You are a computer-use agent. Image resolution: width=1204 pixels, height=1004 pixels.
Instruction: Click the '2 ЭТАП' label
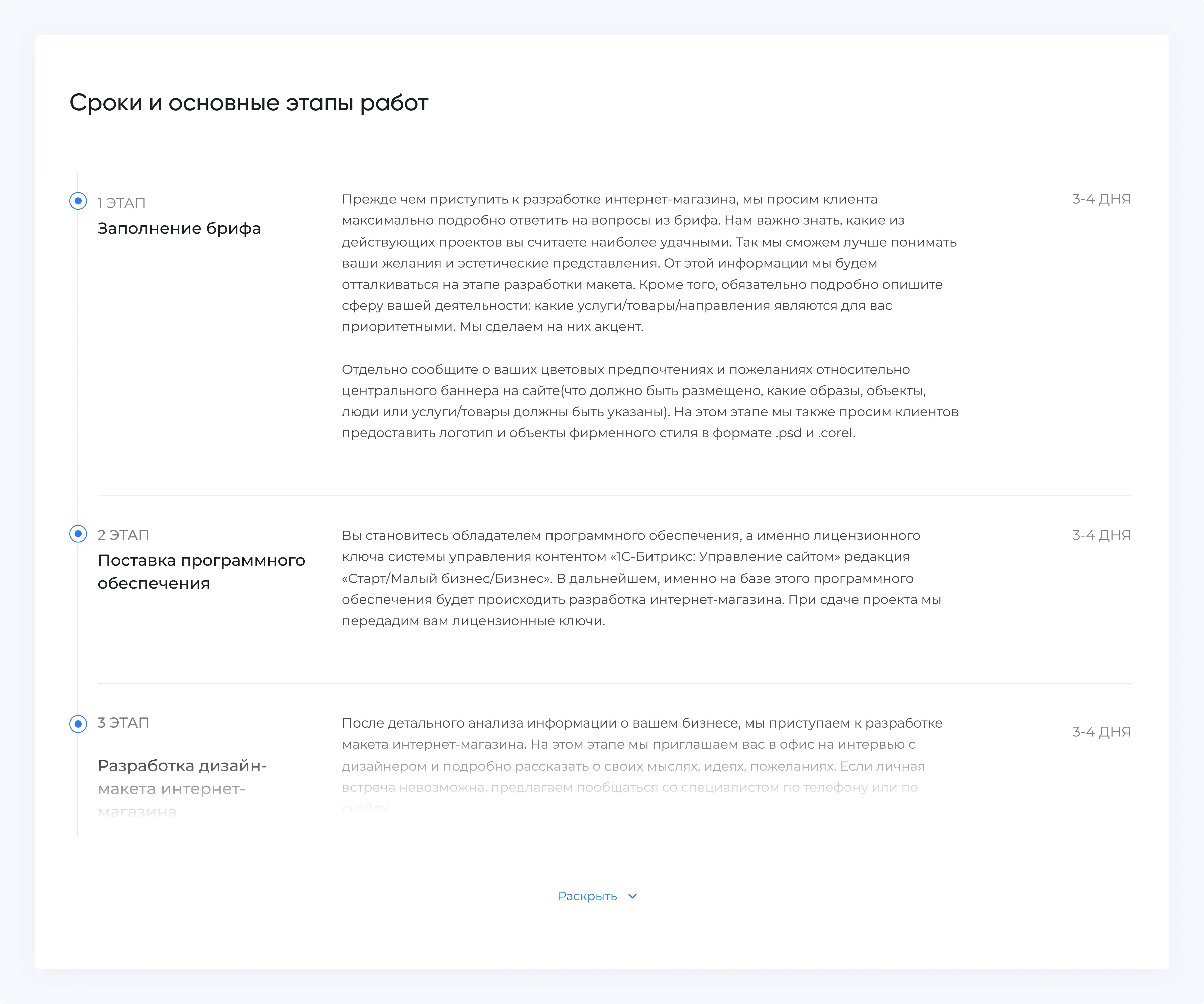[x=123, y=535]
